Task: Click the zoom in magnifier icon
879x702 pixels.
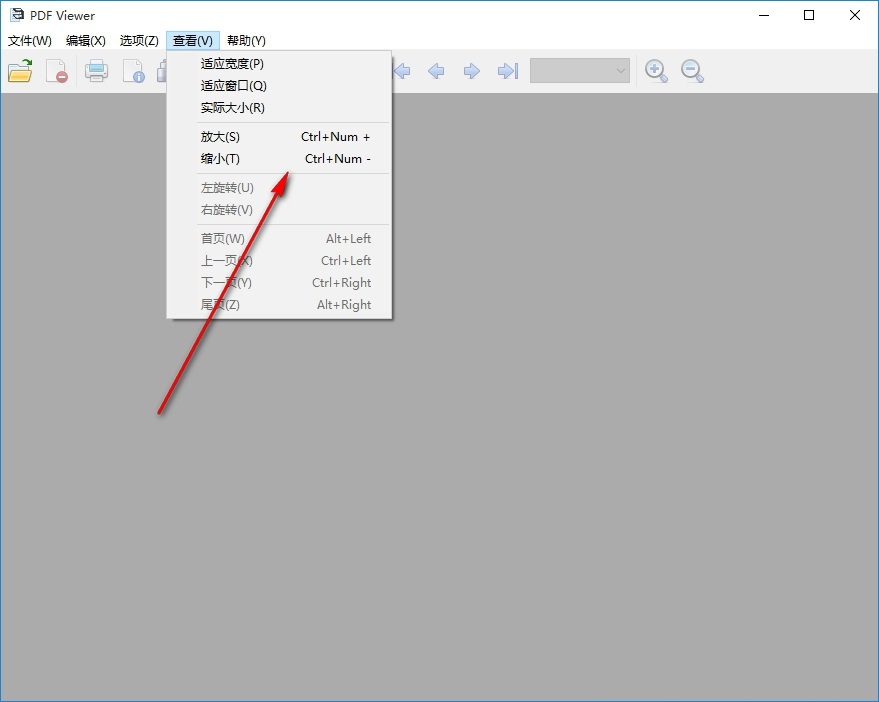Action: click(x=656, y=71)
